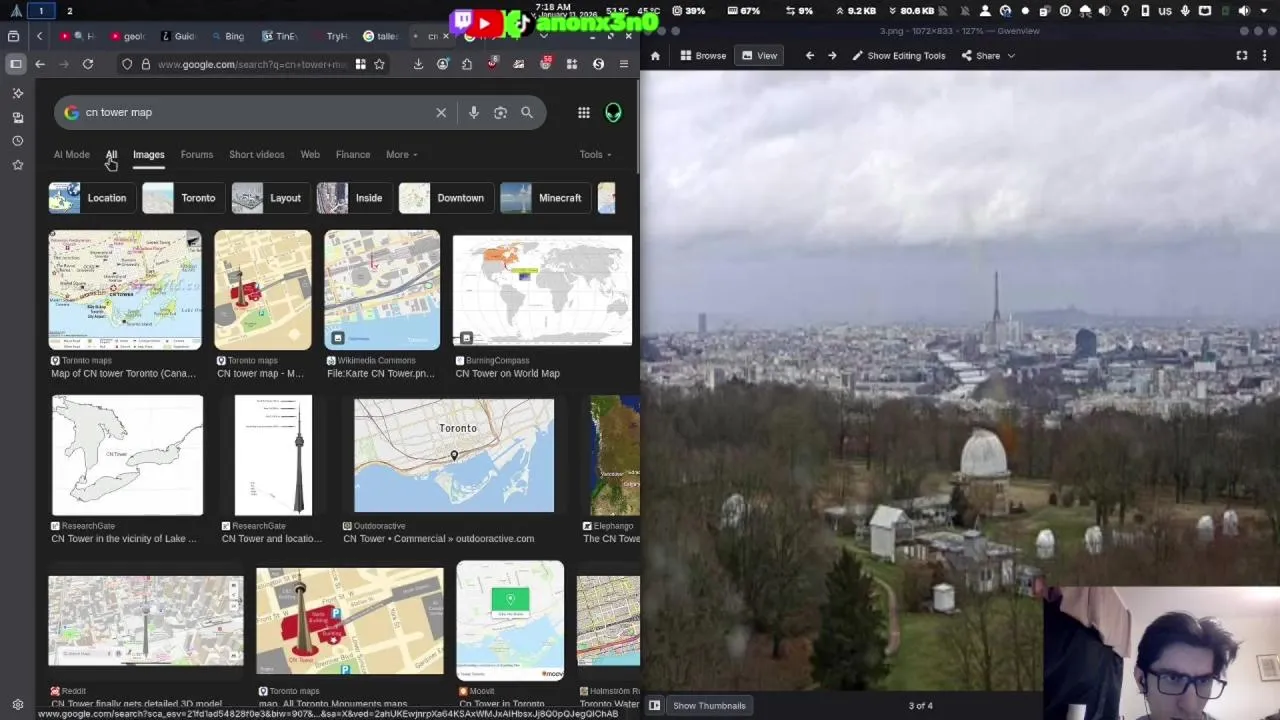Open the system volume tray icon
Viewport: 1280px width, 720px height.
click(1244, 11)
